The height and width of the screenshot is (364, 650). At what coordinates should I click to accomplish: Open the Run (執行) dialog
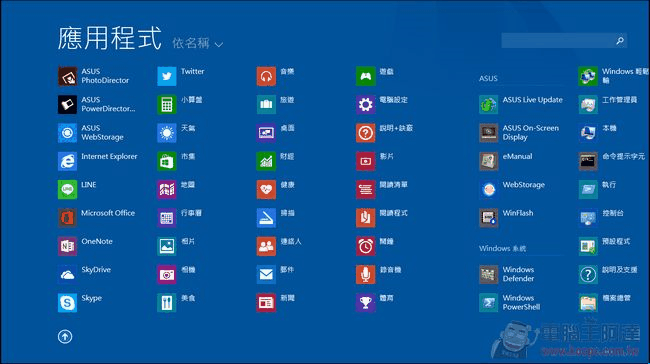point(598,189)
